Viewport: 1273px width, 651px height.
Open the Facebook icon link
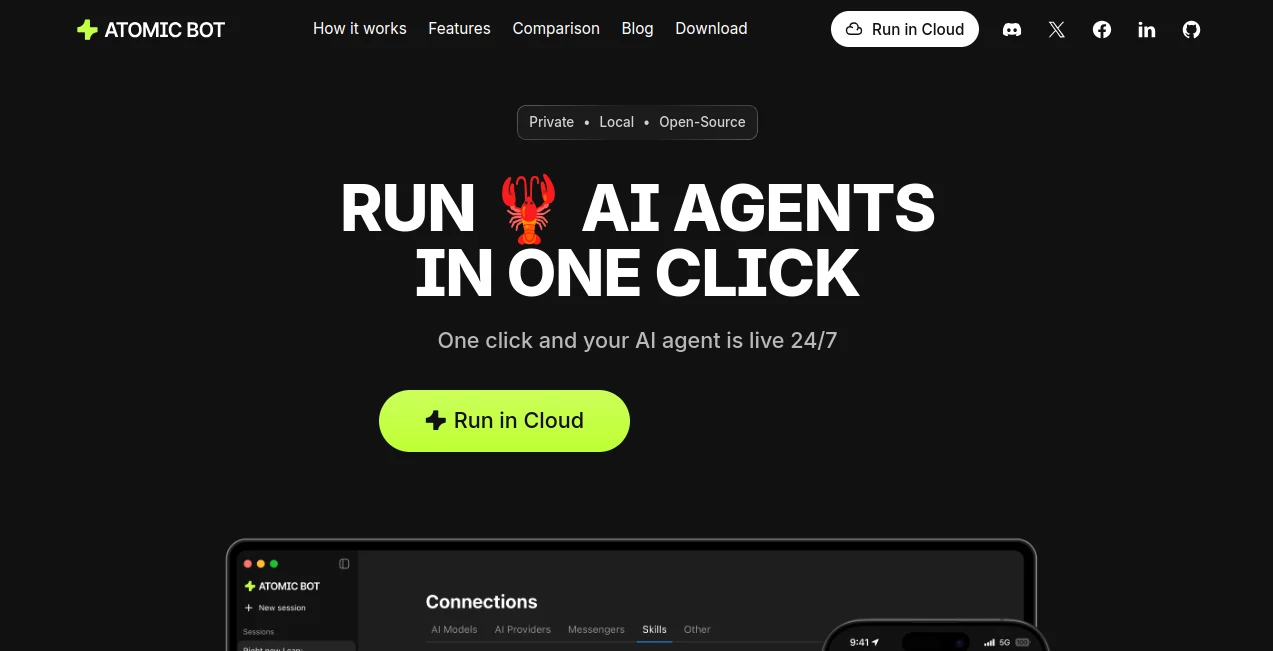point(1102,30)
